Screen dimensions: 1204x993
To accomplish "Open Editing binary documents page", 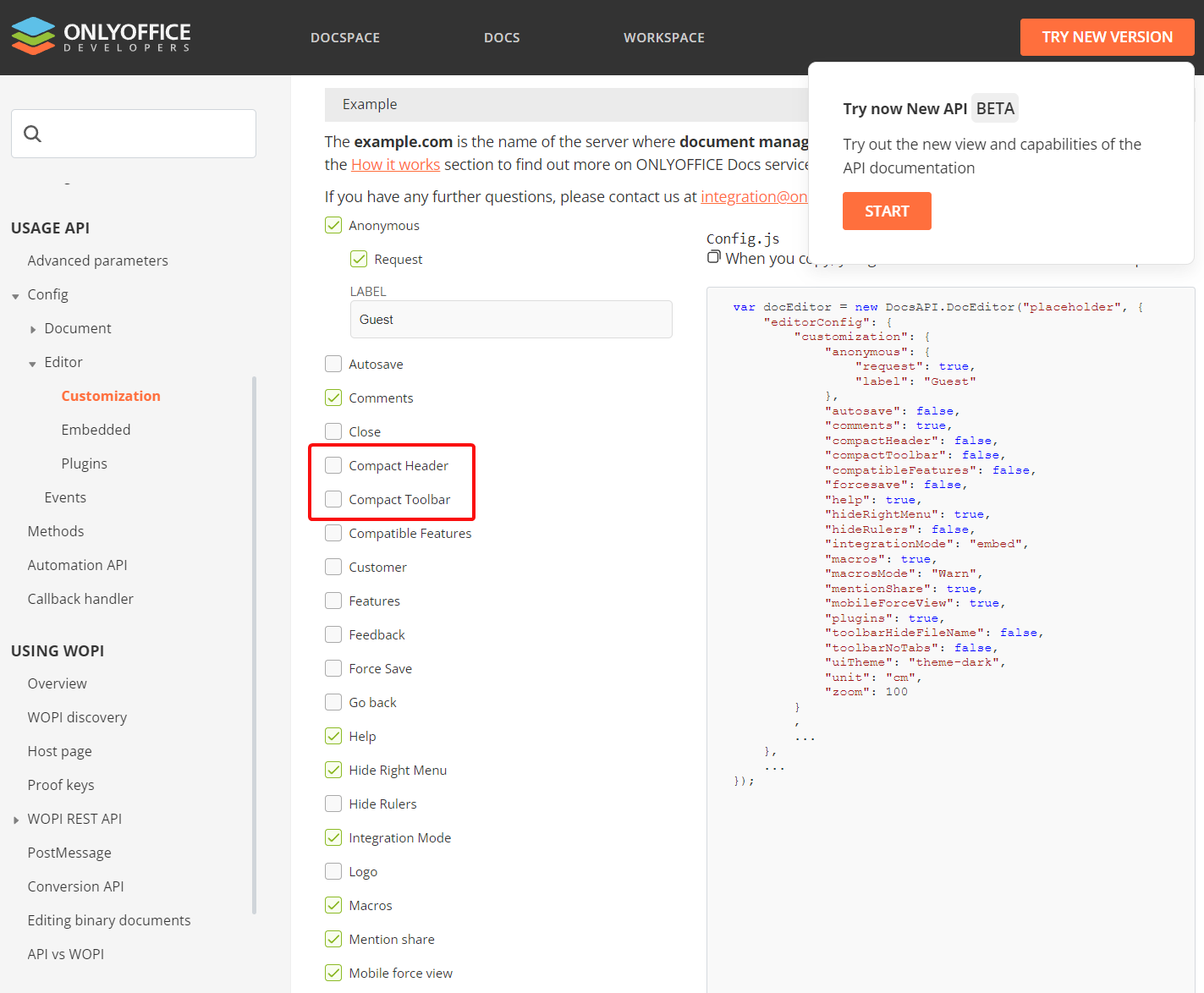I will tap(109, 920).
